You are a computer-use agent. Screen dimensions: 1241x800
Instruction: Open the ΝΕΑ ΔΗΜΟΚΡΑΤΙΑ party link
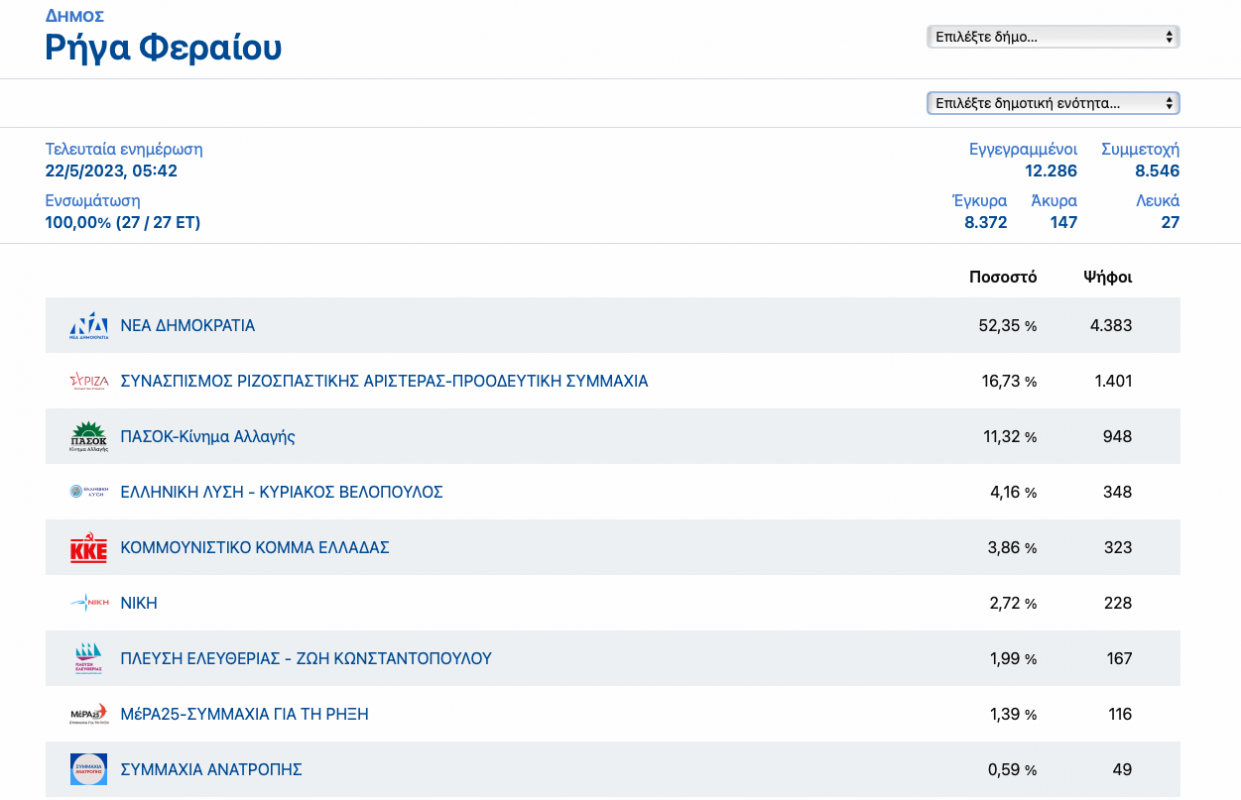pyautogui.click(x=188, y=326)
